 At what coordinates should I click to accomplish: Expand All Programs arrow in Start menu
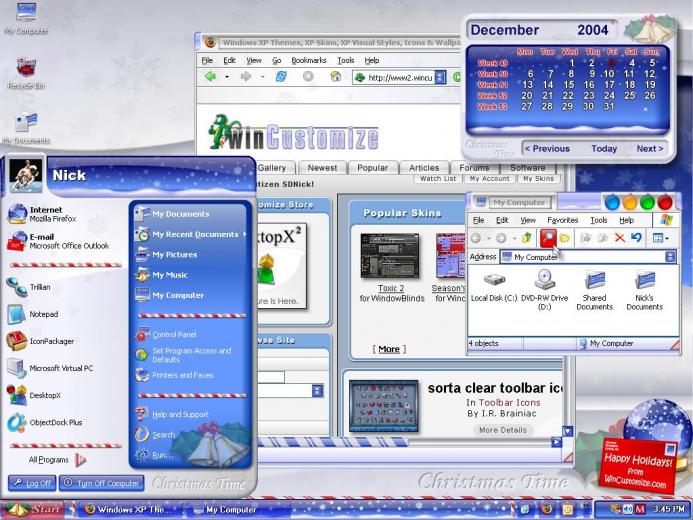pyautogui.click(x=80, y=460)
